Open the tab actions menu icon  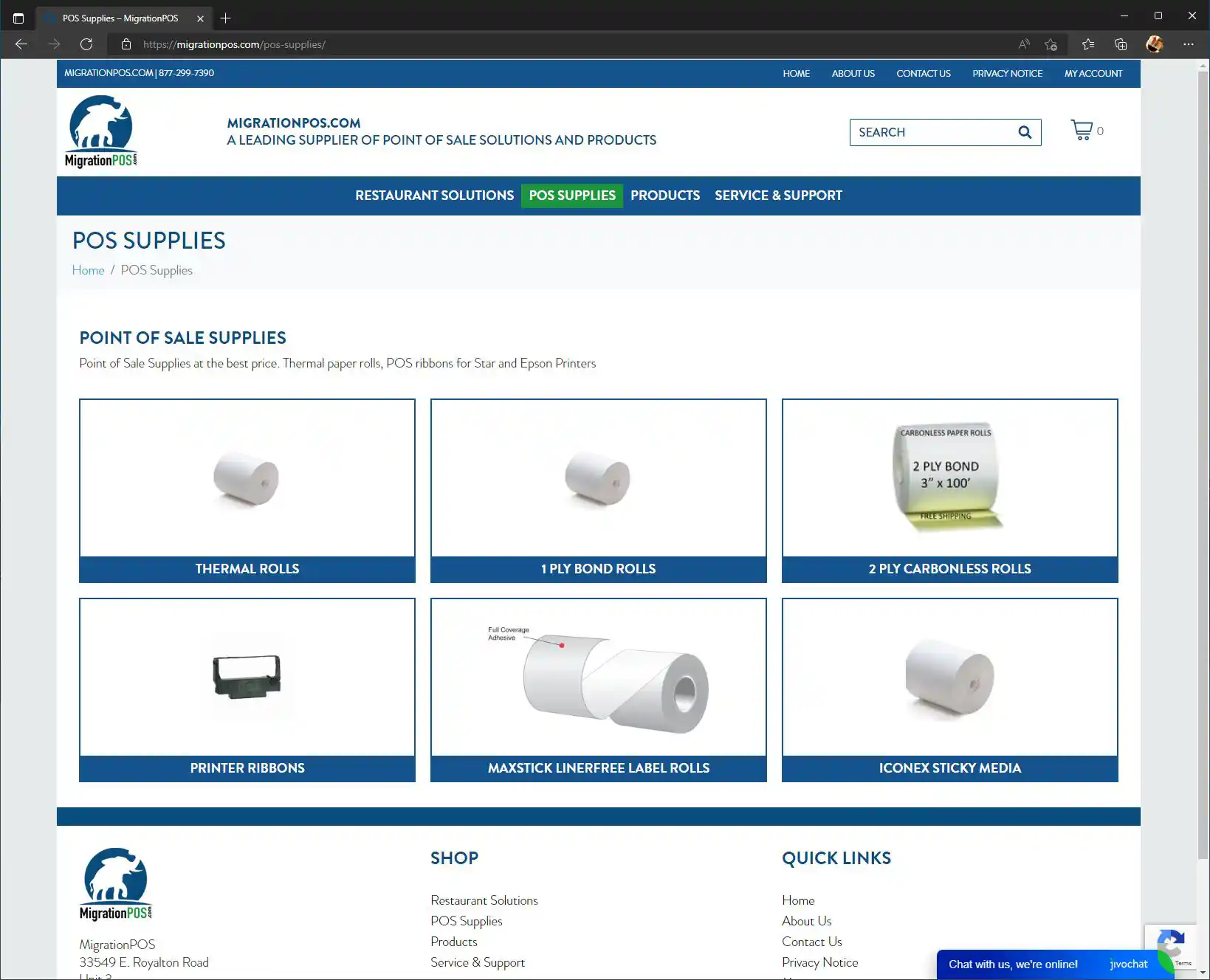[x=18, y=18]
